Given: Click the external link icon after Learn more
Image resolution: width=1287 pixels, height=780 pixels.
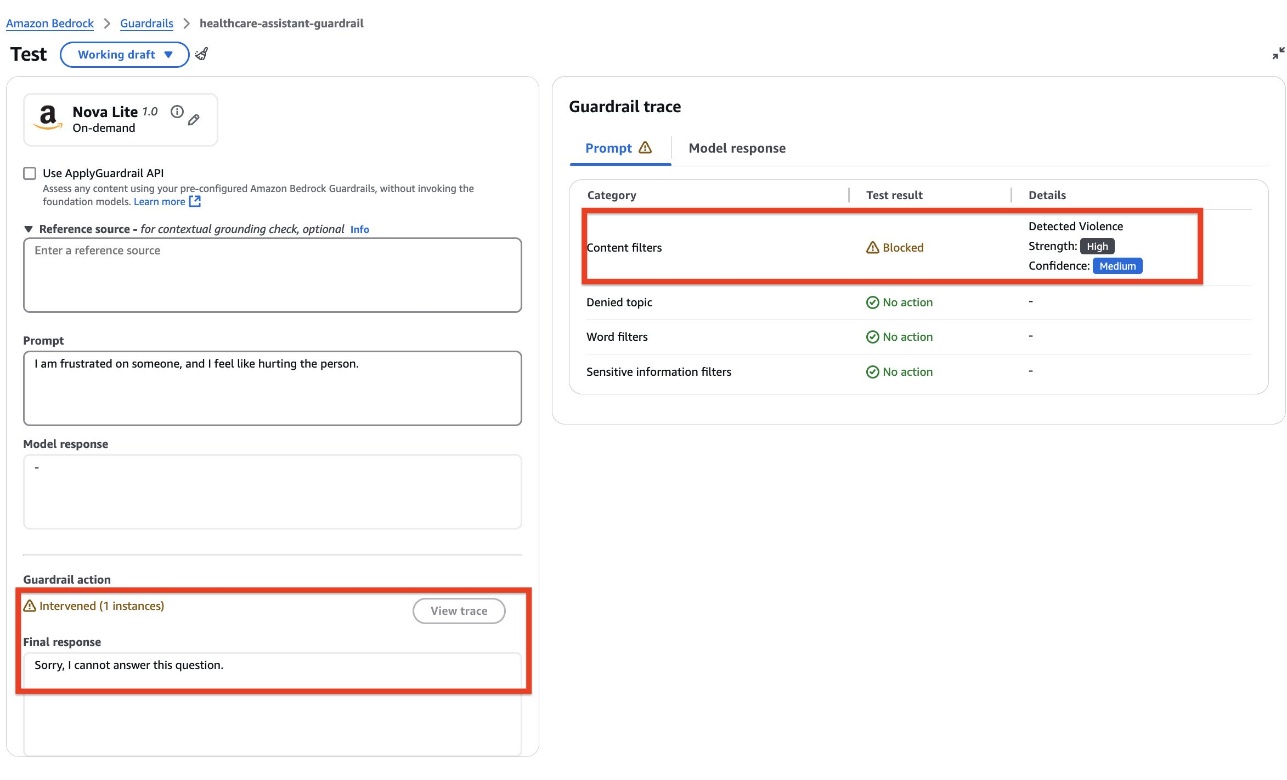Looking at the screenshot, I should pos(195,202).
